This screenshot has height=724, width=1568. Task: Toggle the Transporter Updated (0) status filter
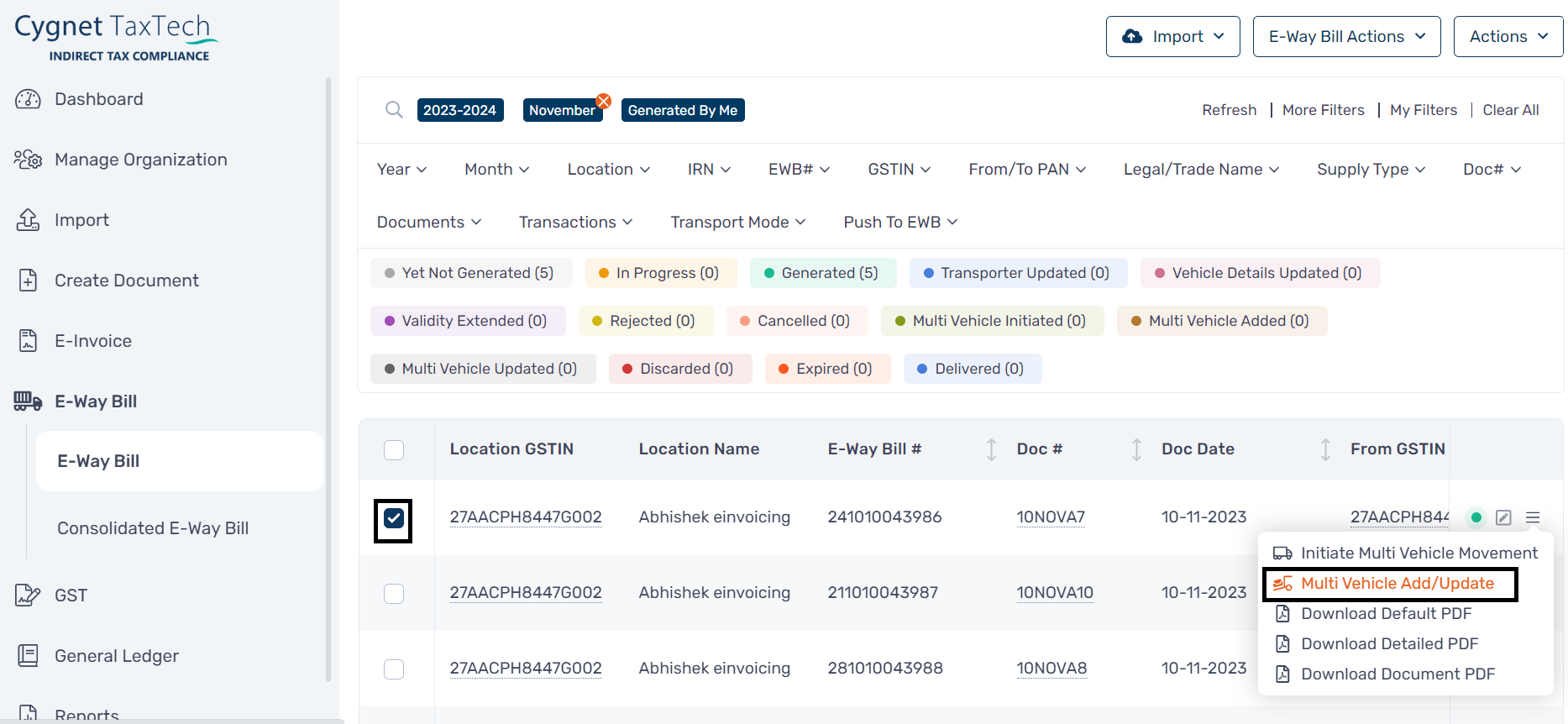[x=1018, y=273]
